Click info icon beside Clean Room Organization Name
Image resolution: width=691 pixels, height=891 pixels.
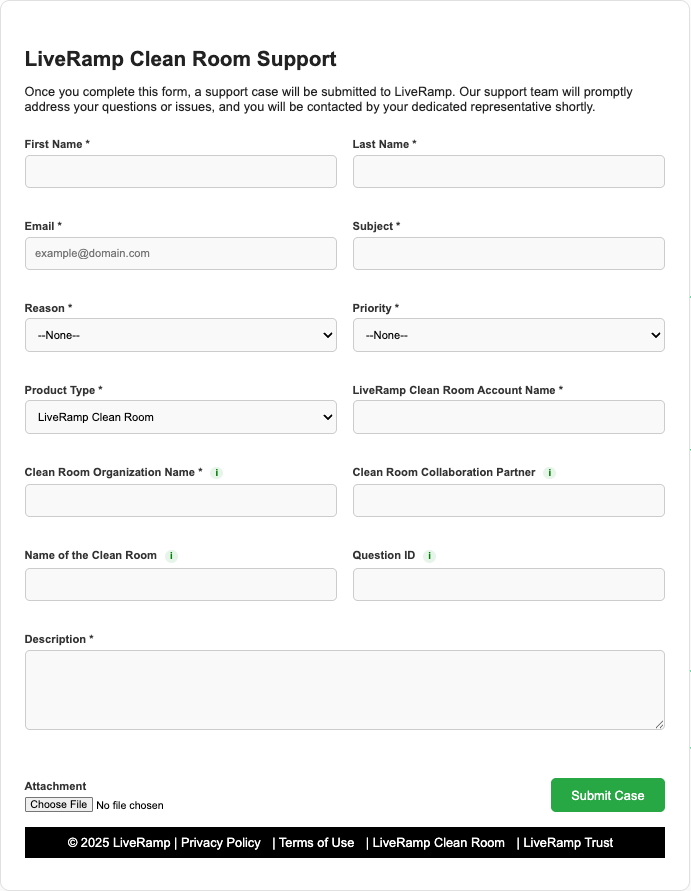pos(217,473)
